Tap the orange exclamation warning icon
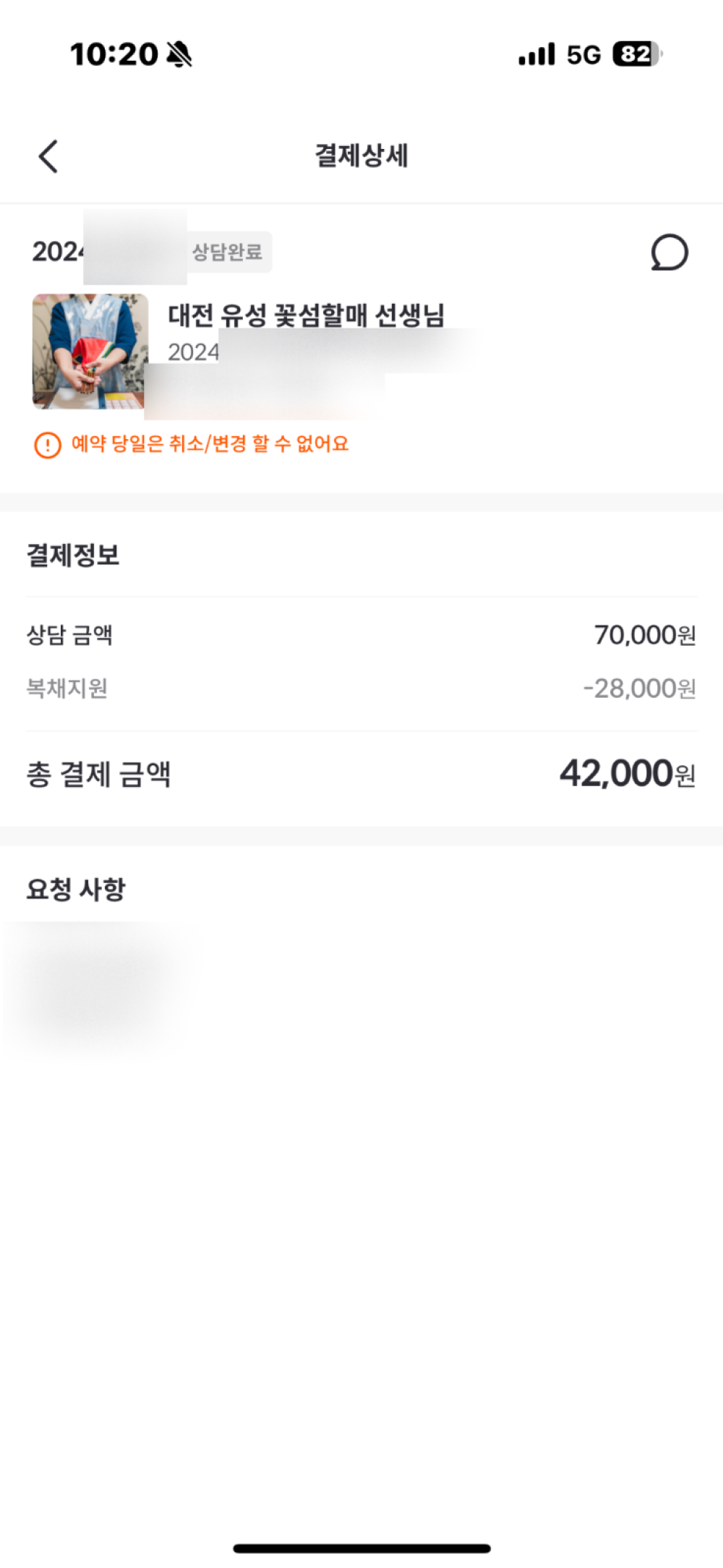 tap(48, 445)
